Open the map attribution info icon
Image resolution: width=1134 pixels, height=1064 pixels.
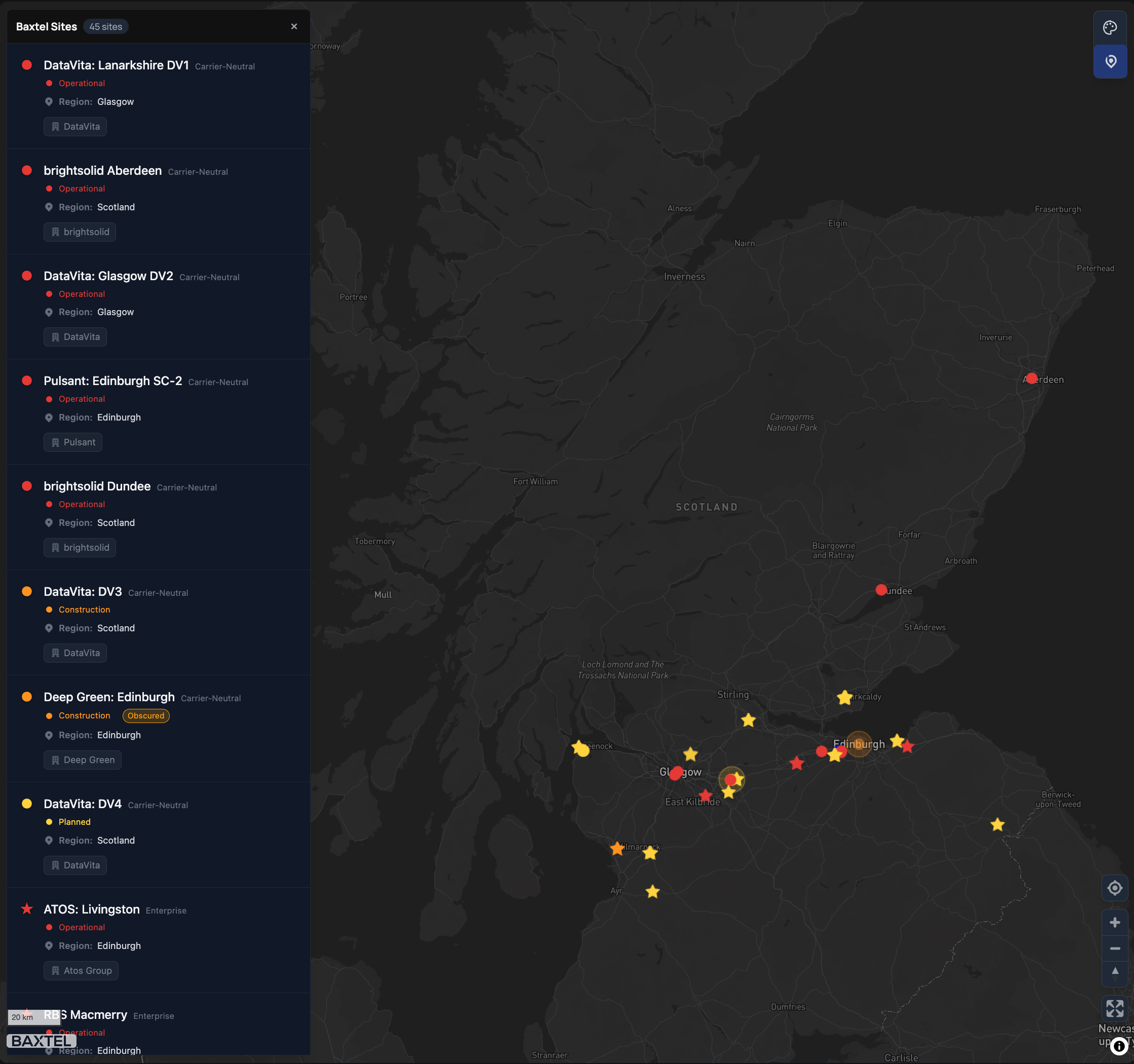[1119, 1046]
